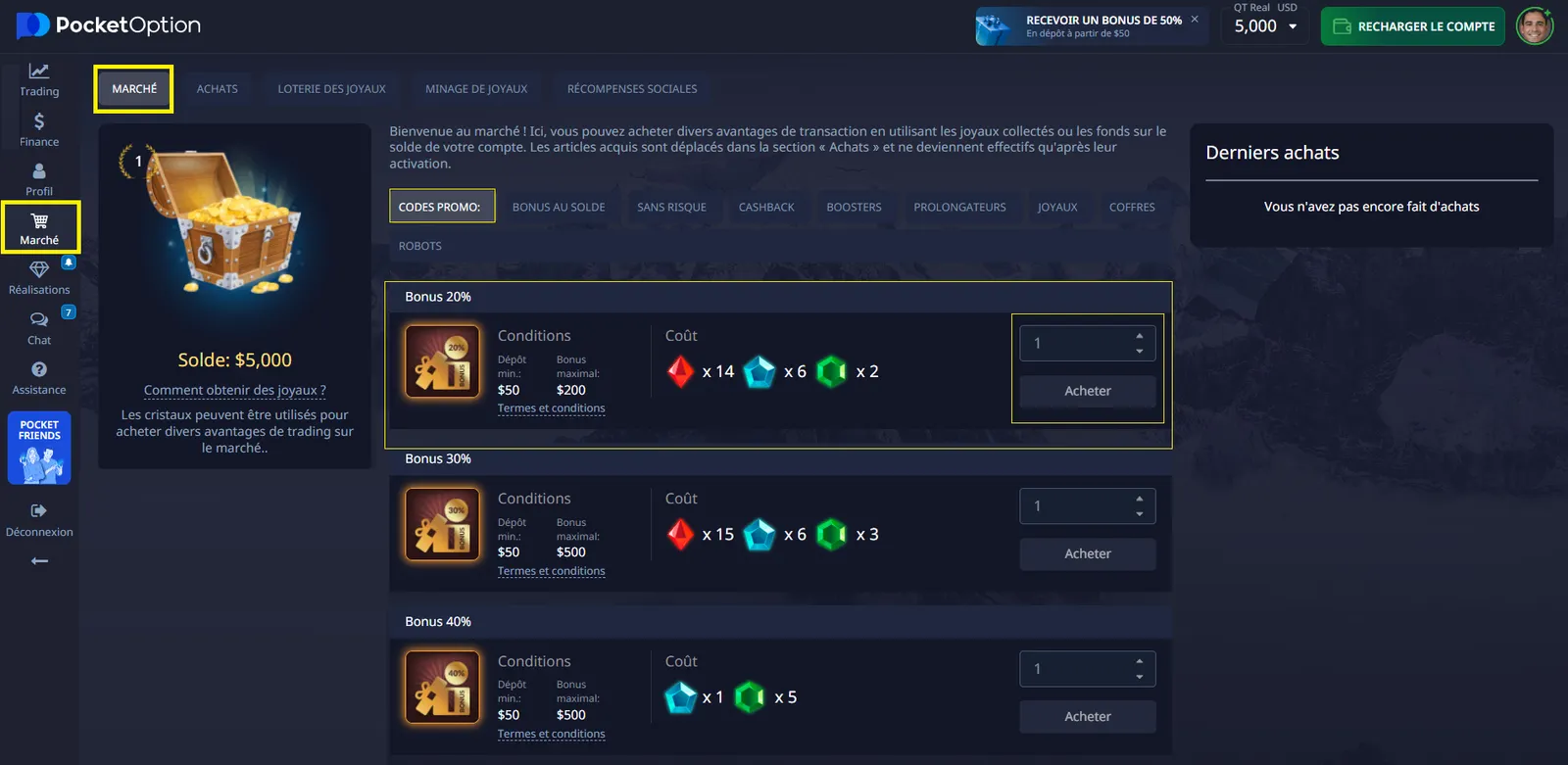The image size is (1568, 765).
Task: Open Termes et conditions for Bonus 20%
Action: coord(551,408)
